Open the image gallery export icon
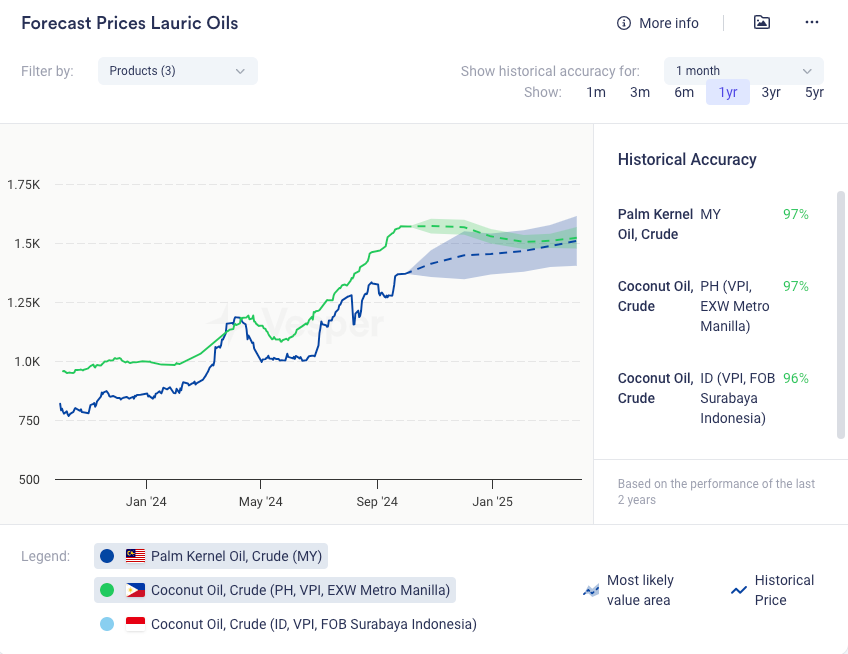This screenshot has height=654, width=848. 762,23
